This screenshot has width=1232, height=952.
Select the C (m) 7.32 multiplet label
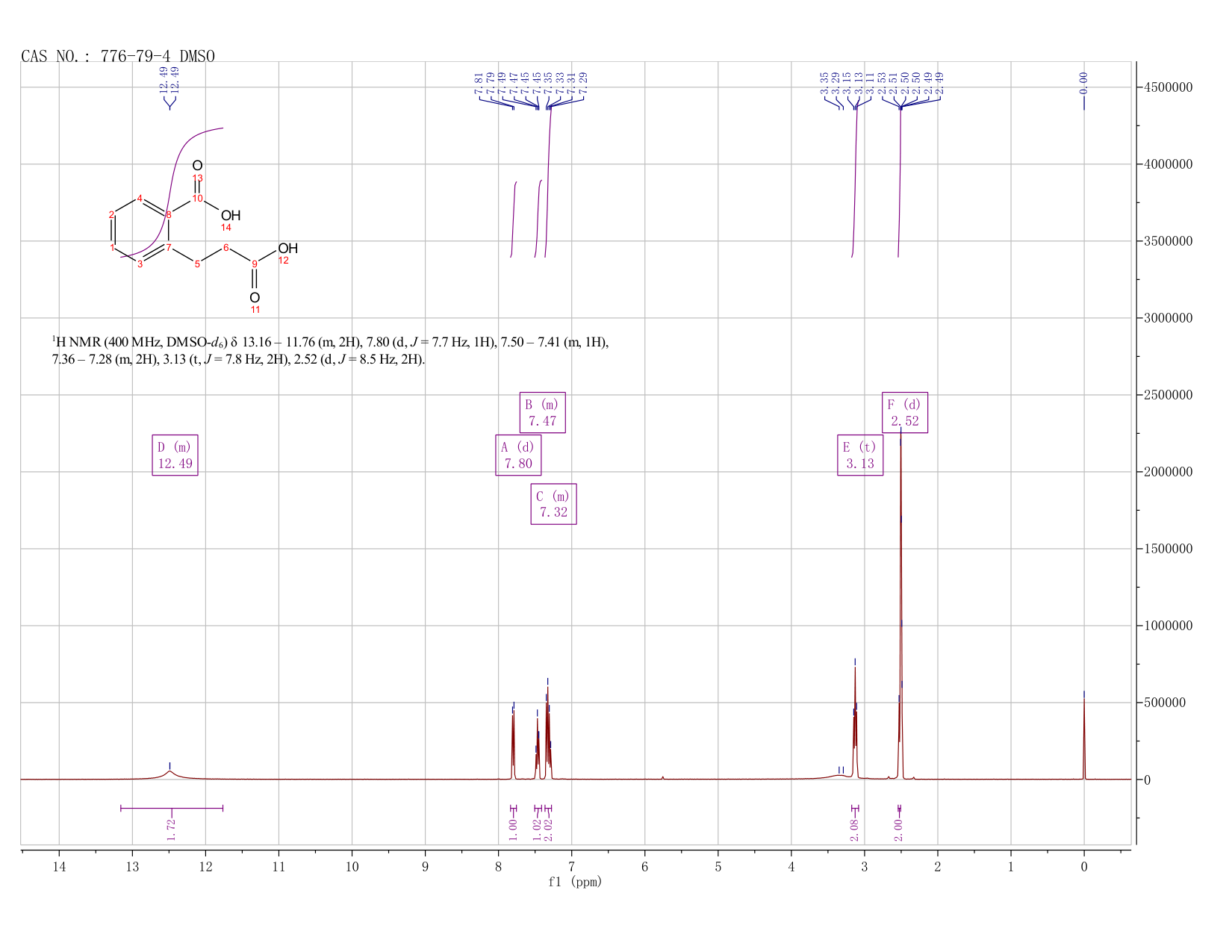553,504
